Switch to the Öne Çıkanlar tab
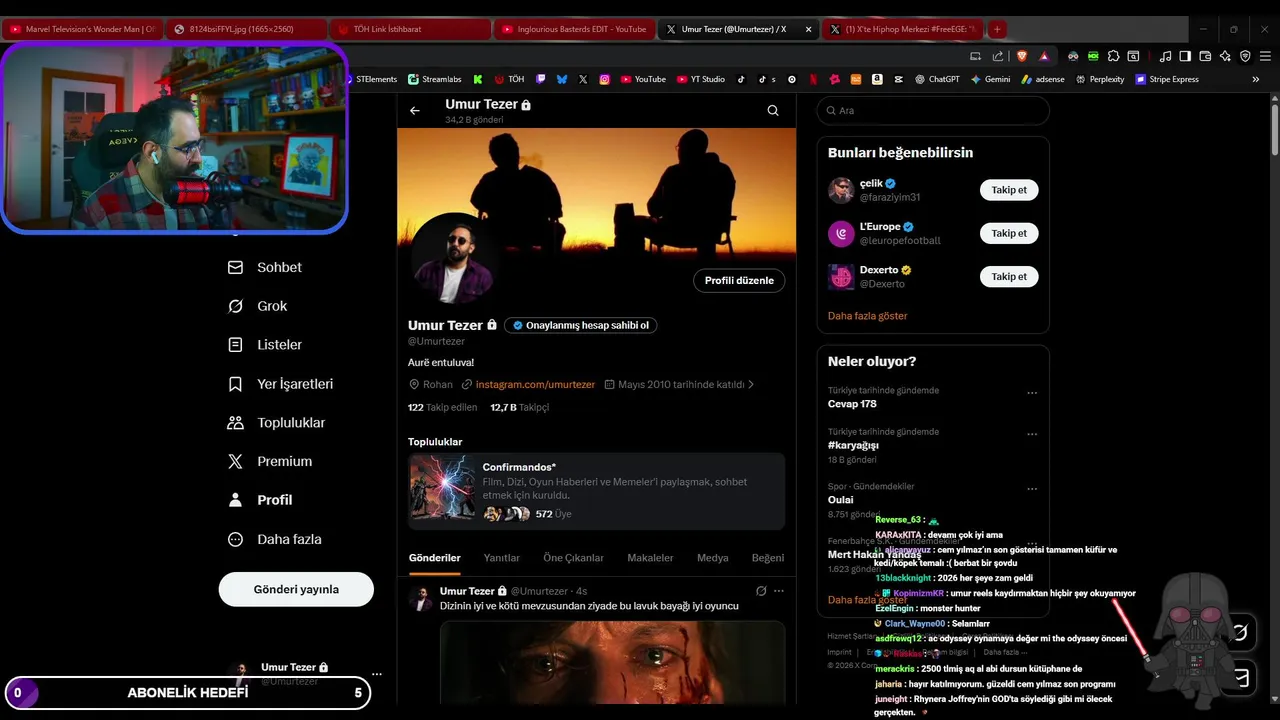Image resolution: width=1280 pixels, height=720 pixels. [x=573, y=558]
